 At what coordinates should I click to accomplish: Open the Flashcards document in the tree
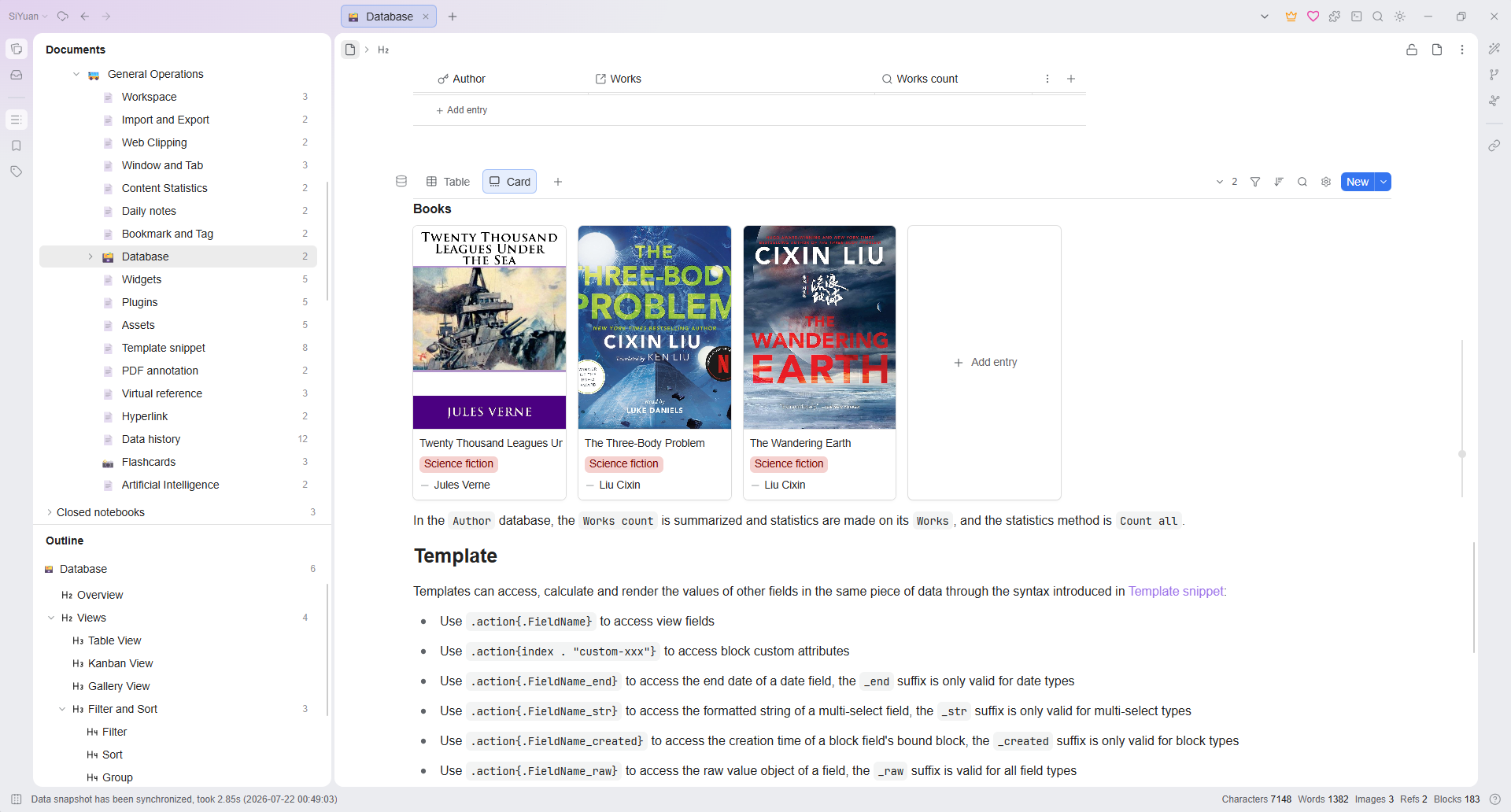click(x=179, y=462)
